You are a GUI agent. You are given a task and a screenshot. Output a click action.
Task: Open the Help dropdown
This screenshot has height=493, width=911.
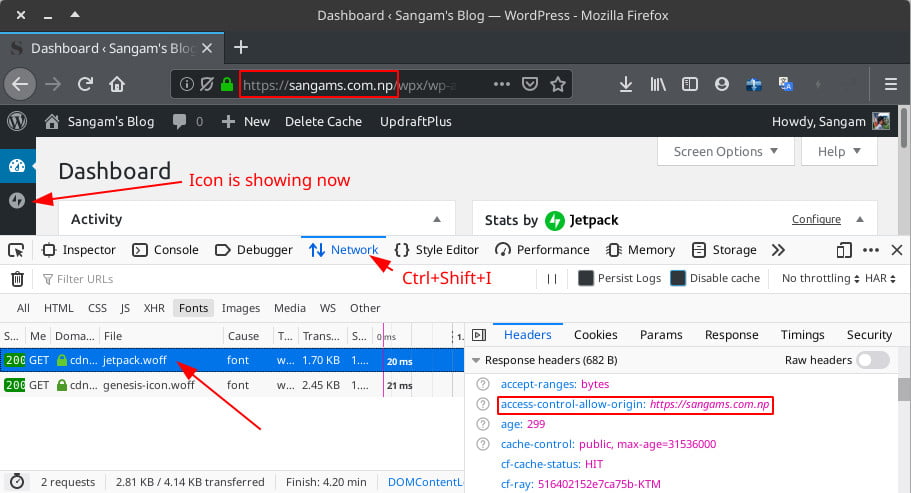(x=839, y=152)
